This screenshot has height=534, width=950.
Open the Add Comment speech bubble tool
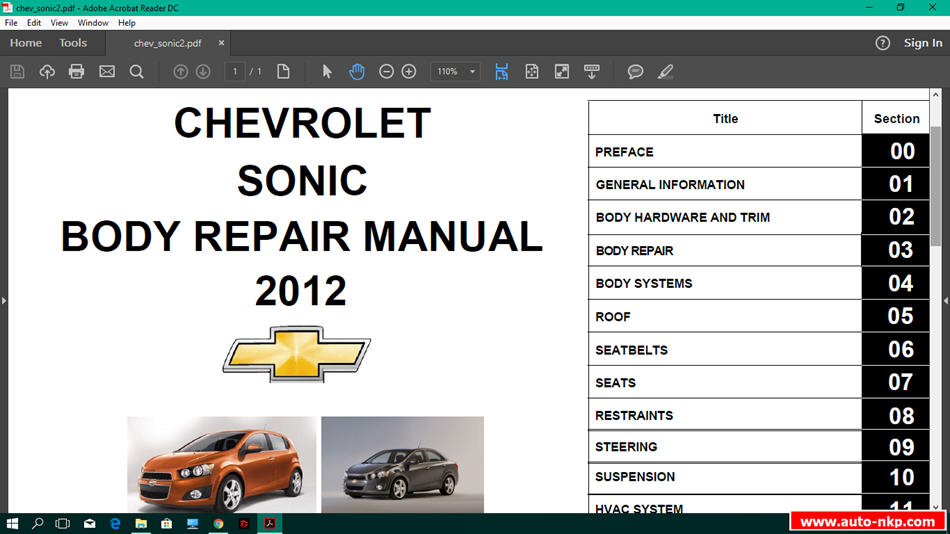point(635,71)
